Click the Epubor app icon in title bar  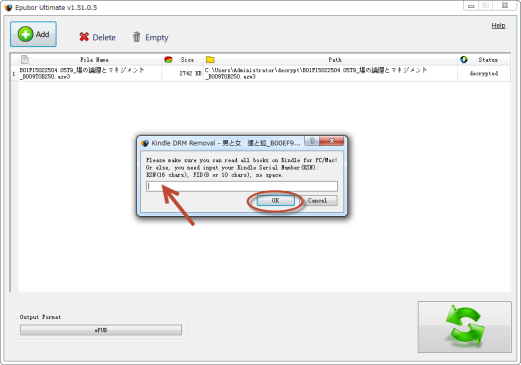click(8, 7)
